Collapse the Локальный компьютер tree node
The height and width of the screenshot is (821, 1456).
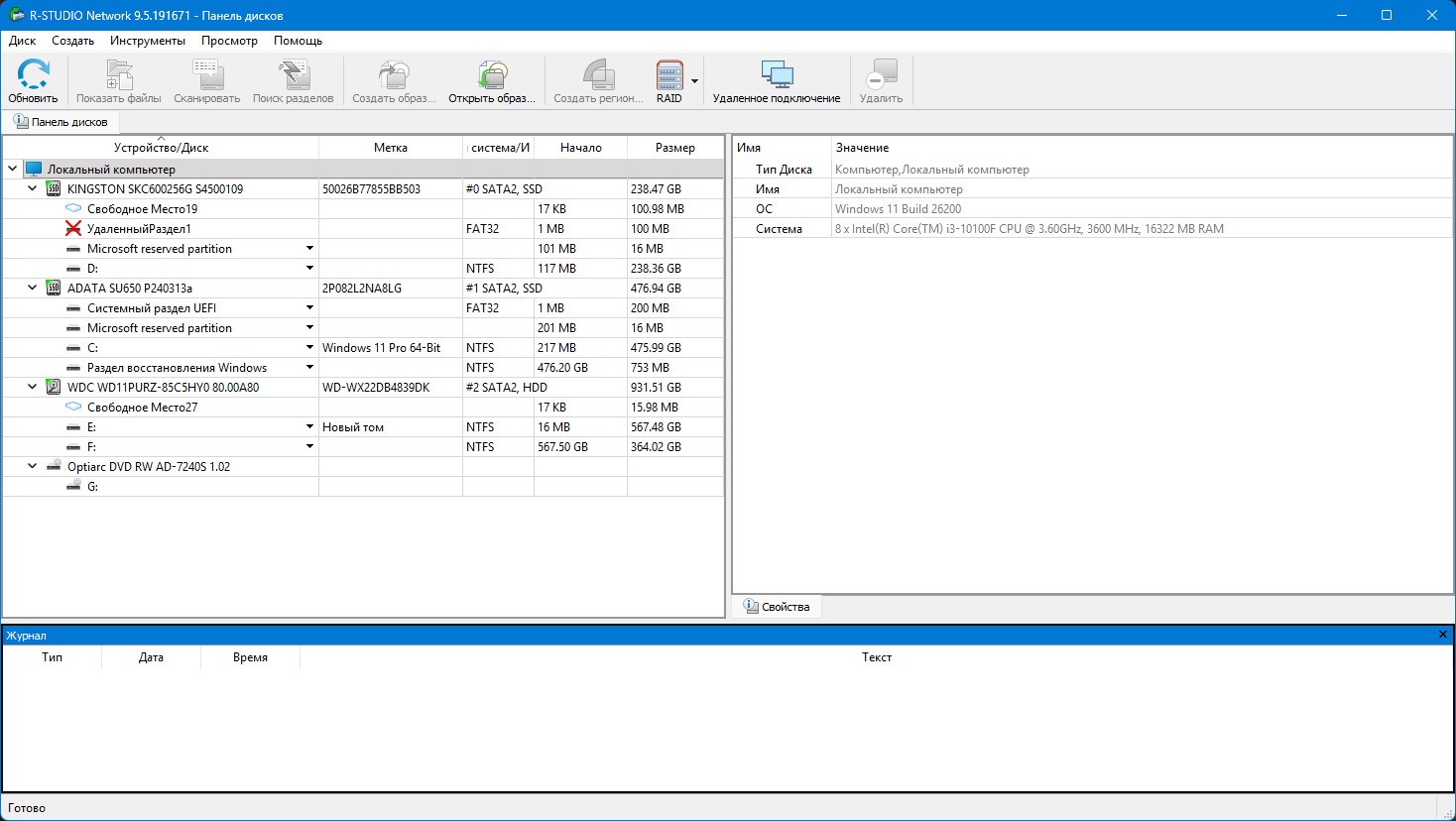point(13,169)
